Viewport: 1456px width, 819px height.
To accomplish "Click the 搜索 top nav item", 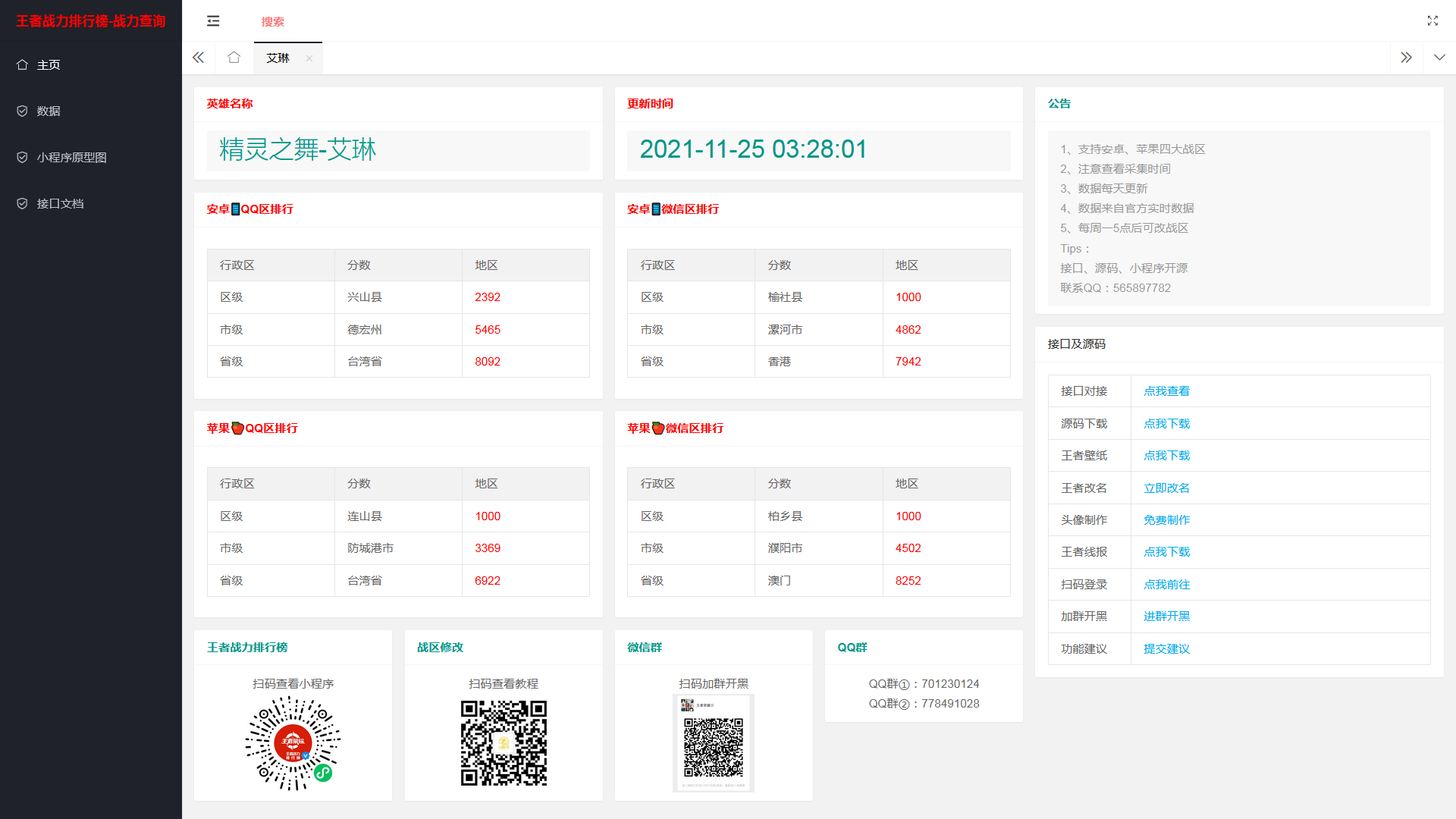I will tap(273, 22).
